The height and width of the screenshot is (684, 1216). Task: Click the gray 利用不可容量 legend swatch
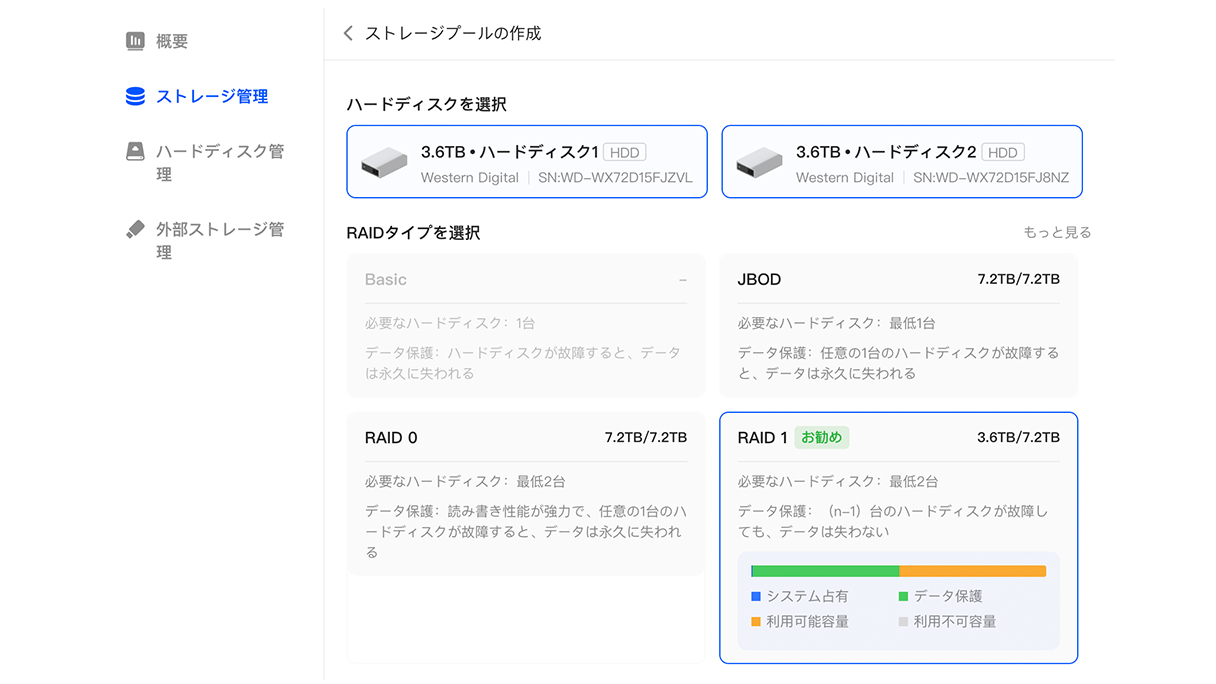pos(903,622)
